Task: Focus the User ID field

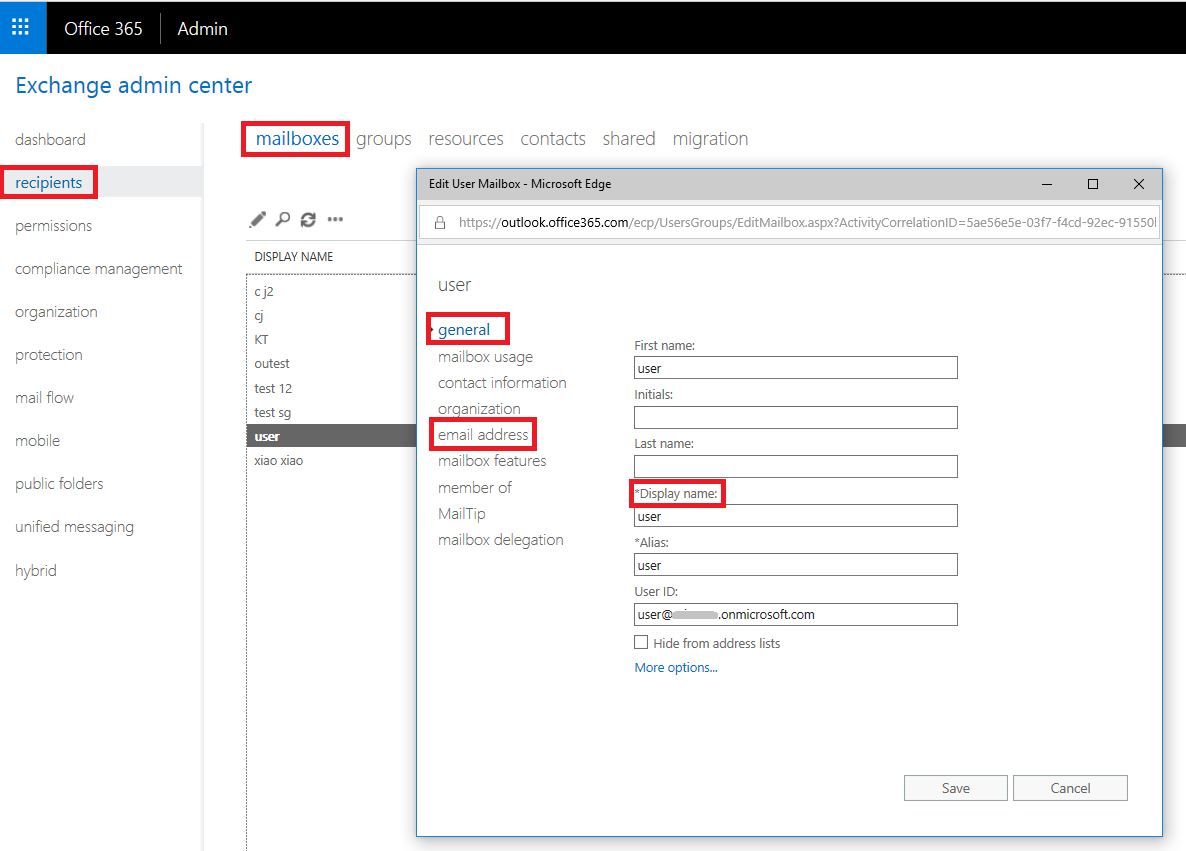Action: 796,614
